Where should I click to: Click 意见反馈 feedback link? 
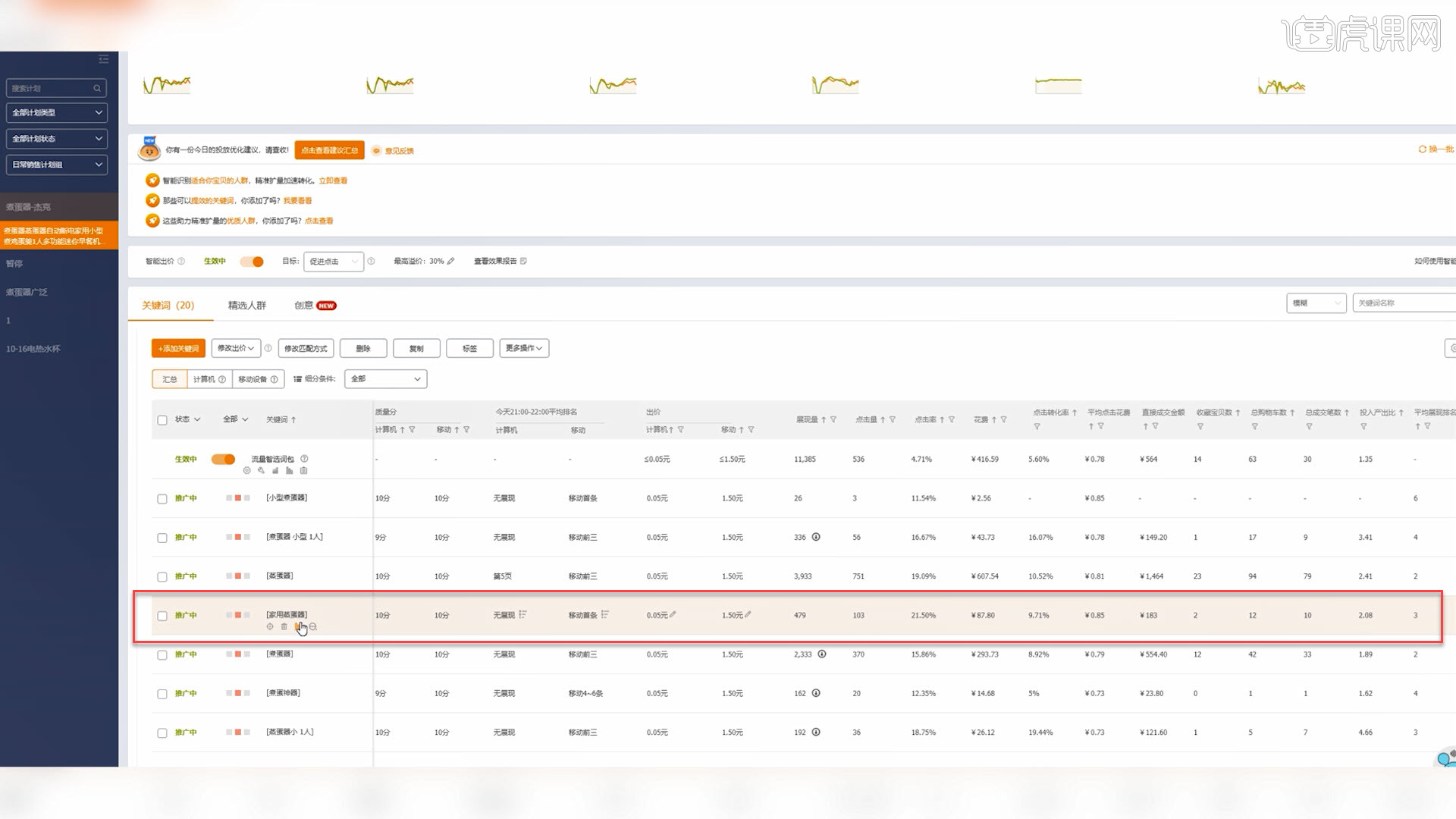pos(399,151)
